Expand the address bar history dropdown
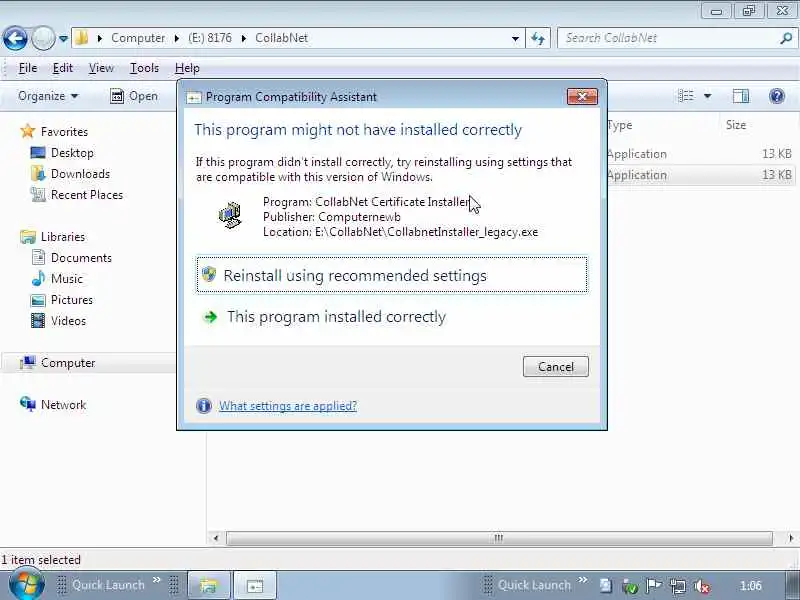The width and height of the screenshot is (800, 600). [515, 39]
